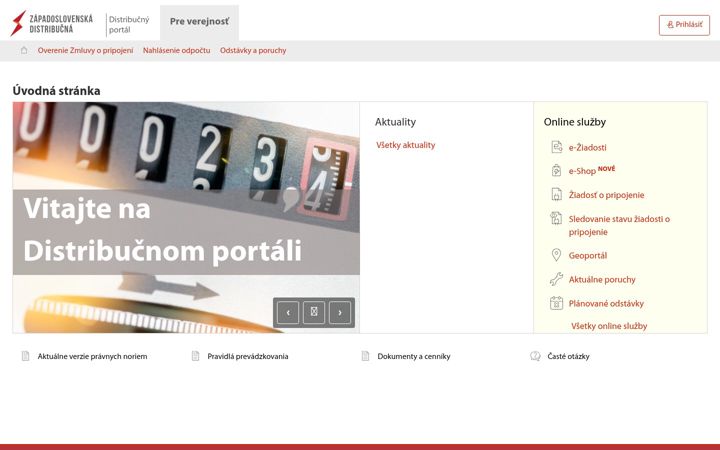Open Všetky aktuality link
Screen dimensions: 720x450
tap(405, 145)
